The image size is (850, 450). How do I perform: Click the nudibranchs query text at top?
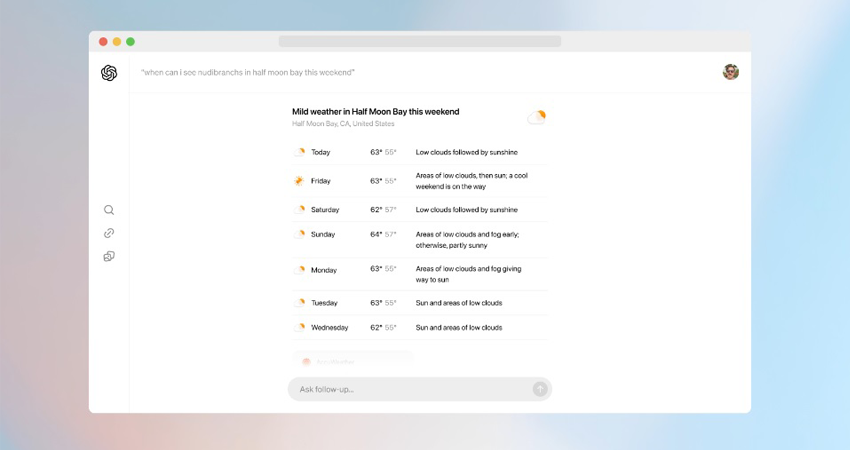pos(248,72)
